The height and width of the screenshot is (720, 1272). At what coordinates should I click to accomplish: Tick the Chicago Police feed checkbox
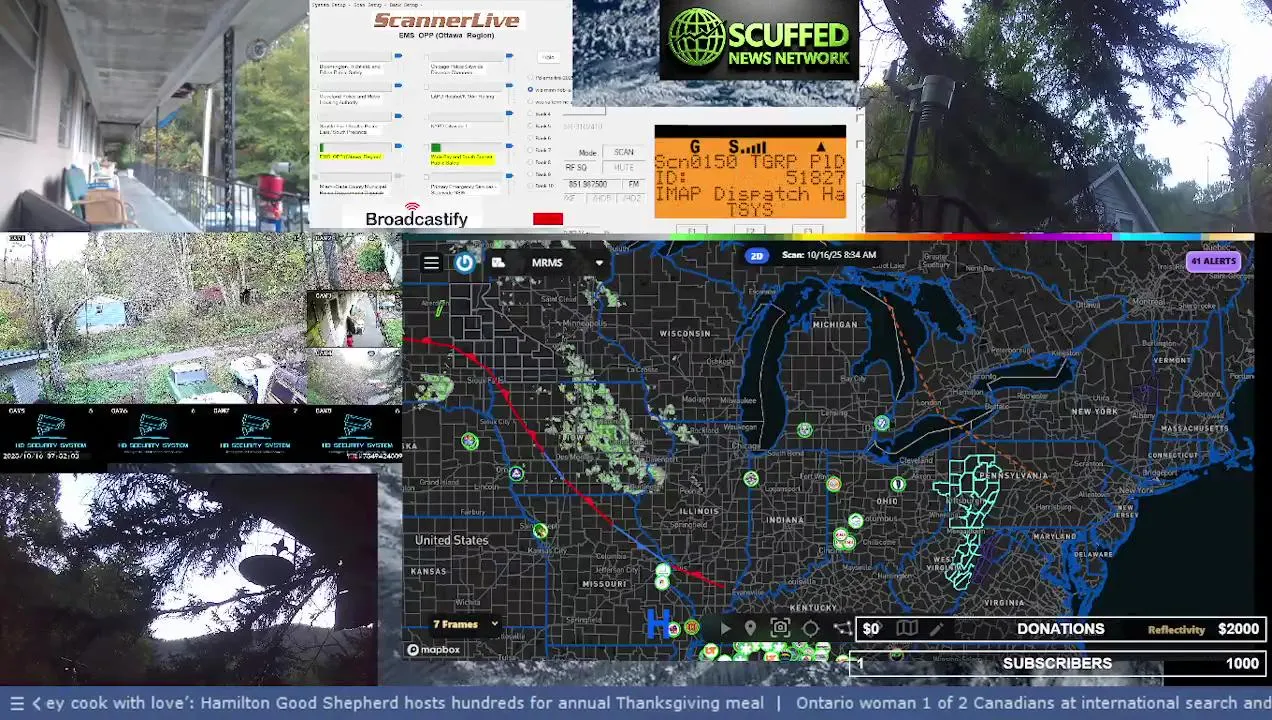point(427,57)
